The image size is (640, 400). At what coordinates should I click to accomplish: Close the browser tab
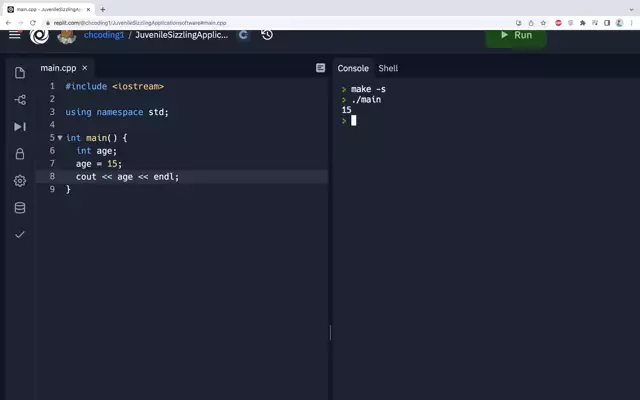click(88, 9)
